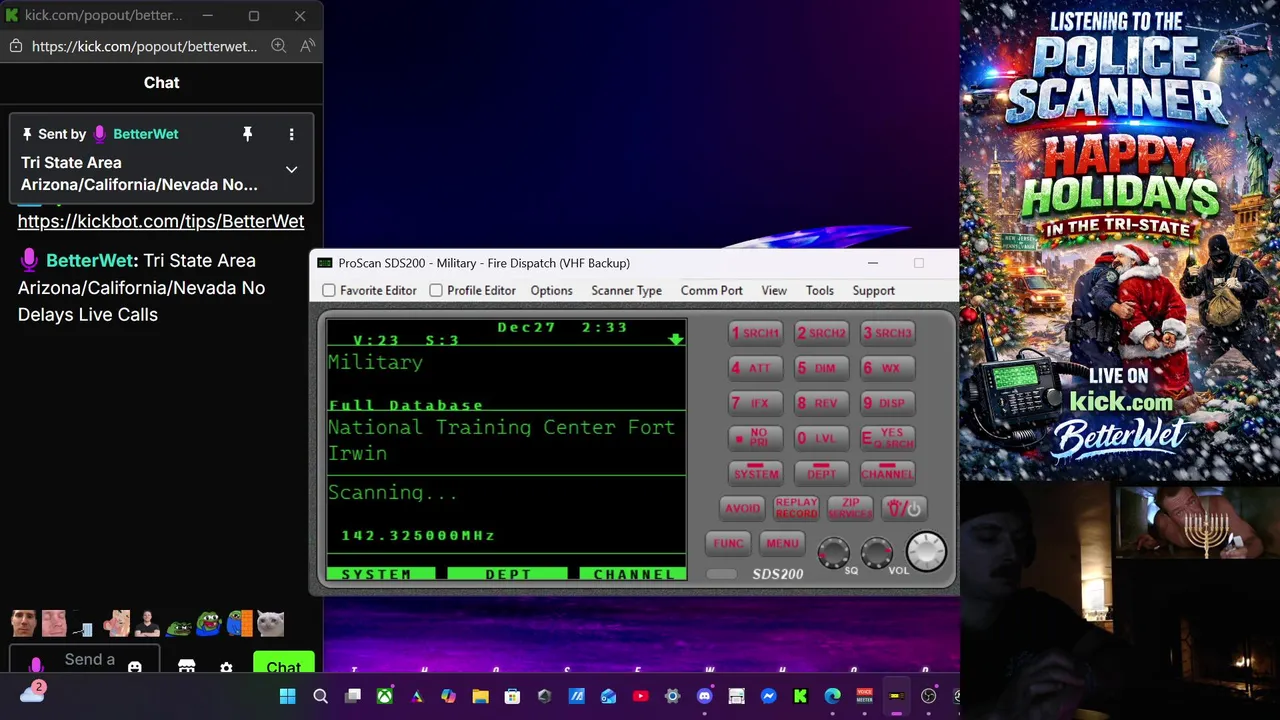Open the kickbot.com/tips/BetterWet link
Screen dimensions: 1280x720
click(x=161, y=221)
